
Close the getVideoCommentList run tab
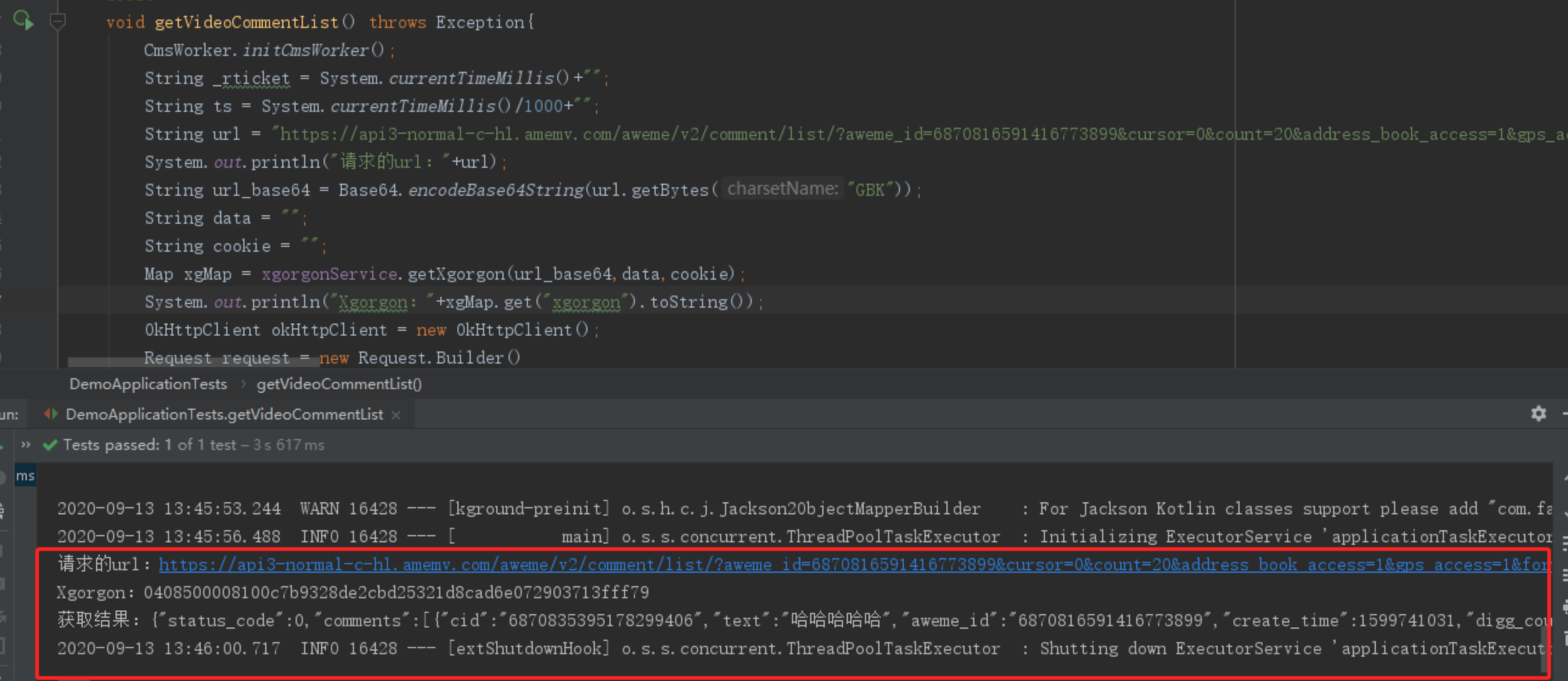[x=397, y=415]
